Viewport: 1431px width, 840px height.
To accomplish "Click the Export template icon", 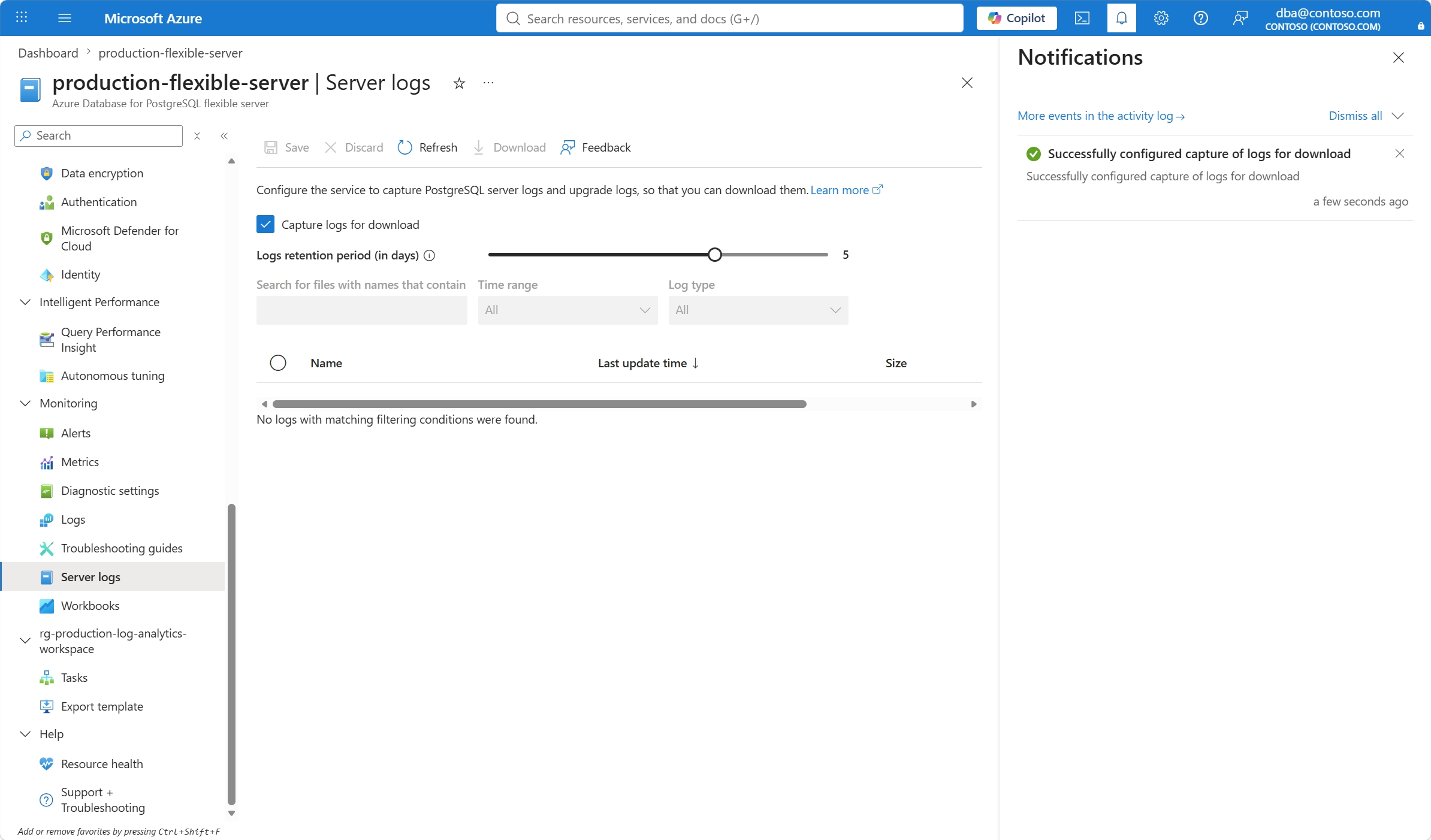I will tap(46, 706).
